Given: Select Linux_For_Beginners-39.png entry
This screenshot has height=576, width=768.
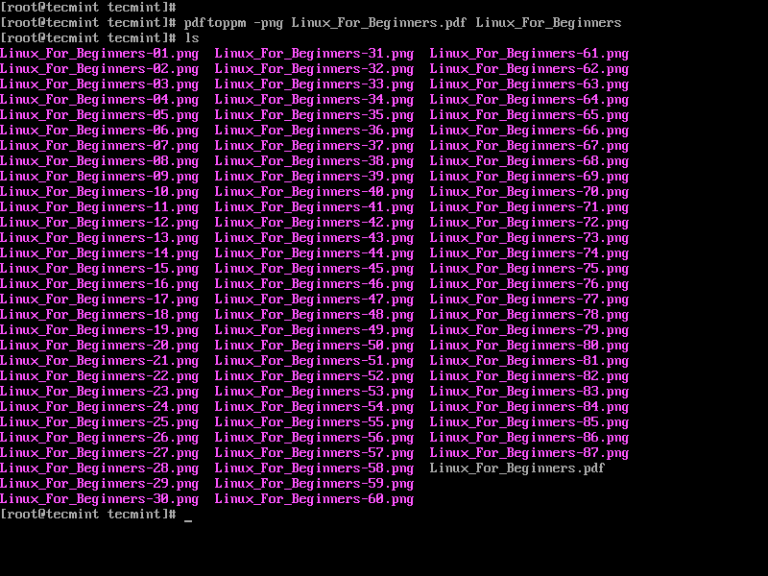Looking at the screenshot, I should pyautogui.click(x=314, y=177).
